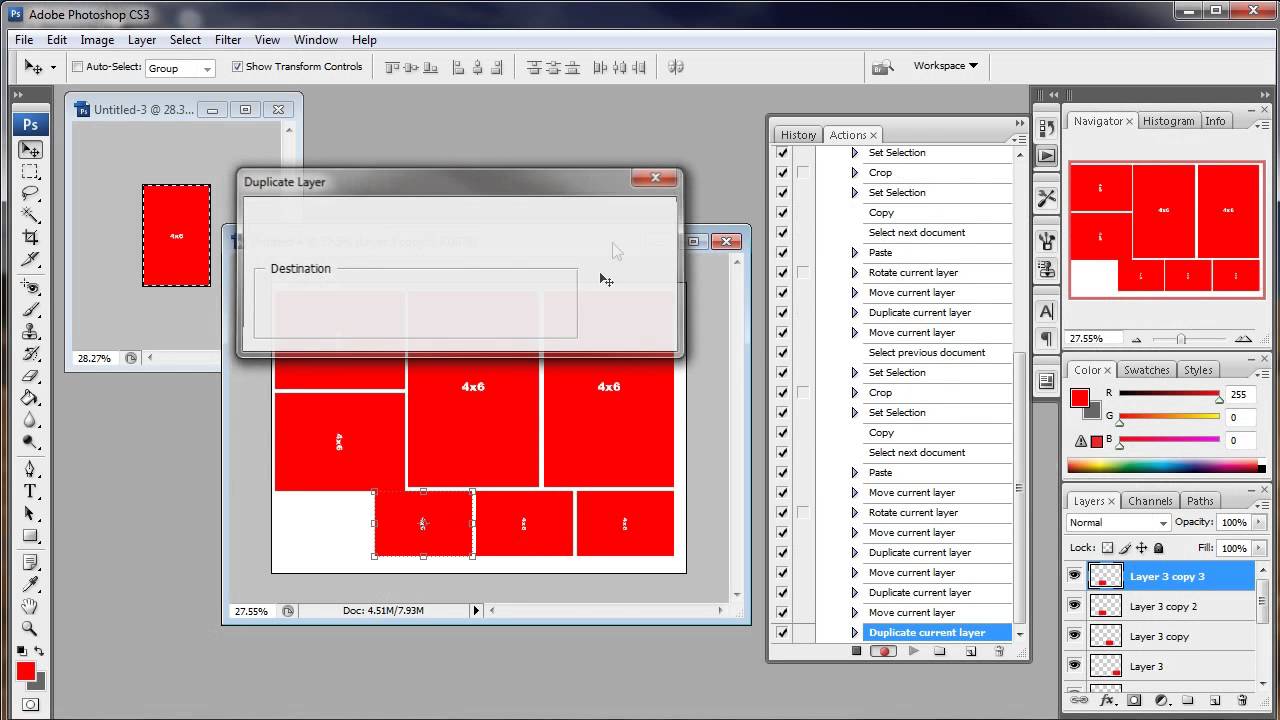
Task: Open Workspace dropdown menu
Action: click(945, 66)
